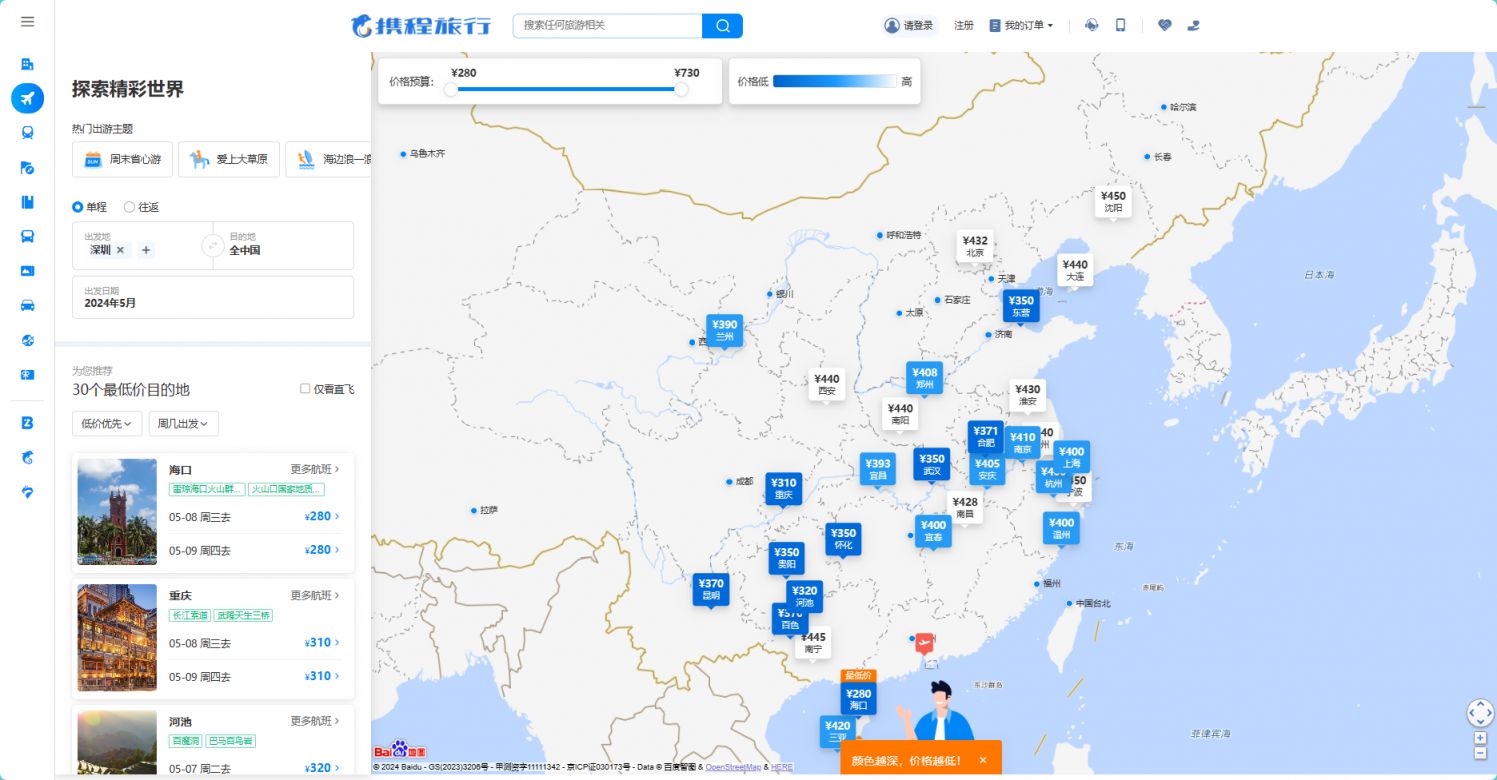The height and width of the screenshot is (780, 1497).
Task: Open 目的地 全中国 destination selector
Action: [x=283, y=245]
